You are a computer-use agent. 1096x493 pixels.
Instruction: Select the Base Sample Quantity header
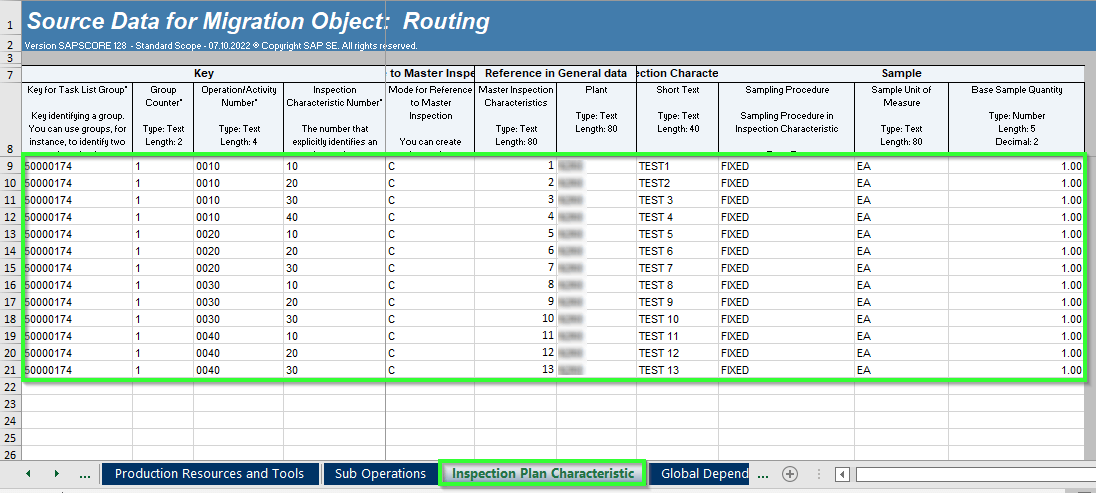pyautogui.click(x=1016, y=117)
